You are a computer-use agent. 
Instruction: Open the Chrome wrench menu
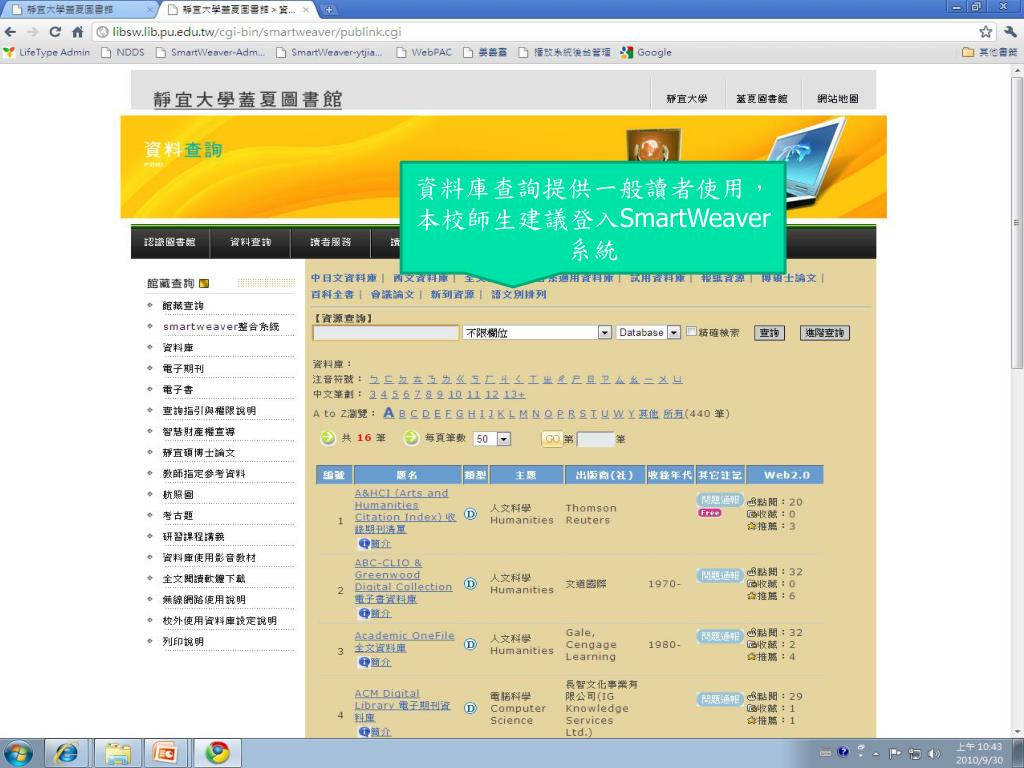coord(1010,32)
